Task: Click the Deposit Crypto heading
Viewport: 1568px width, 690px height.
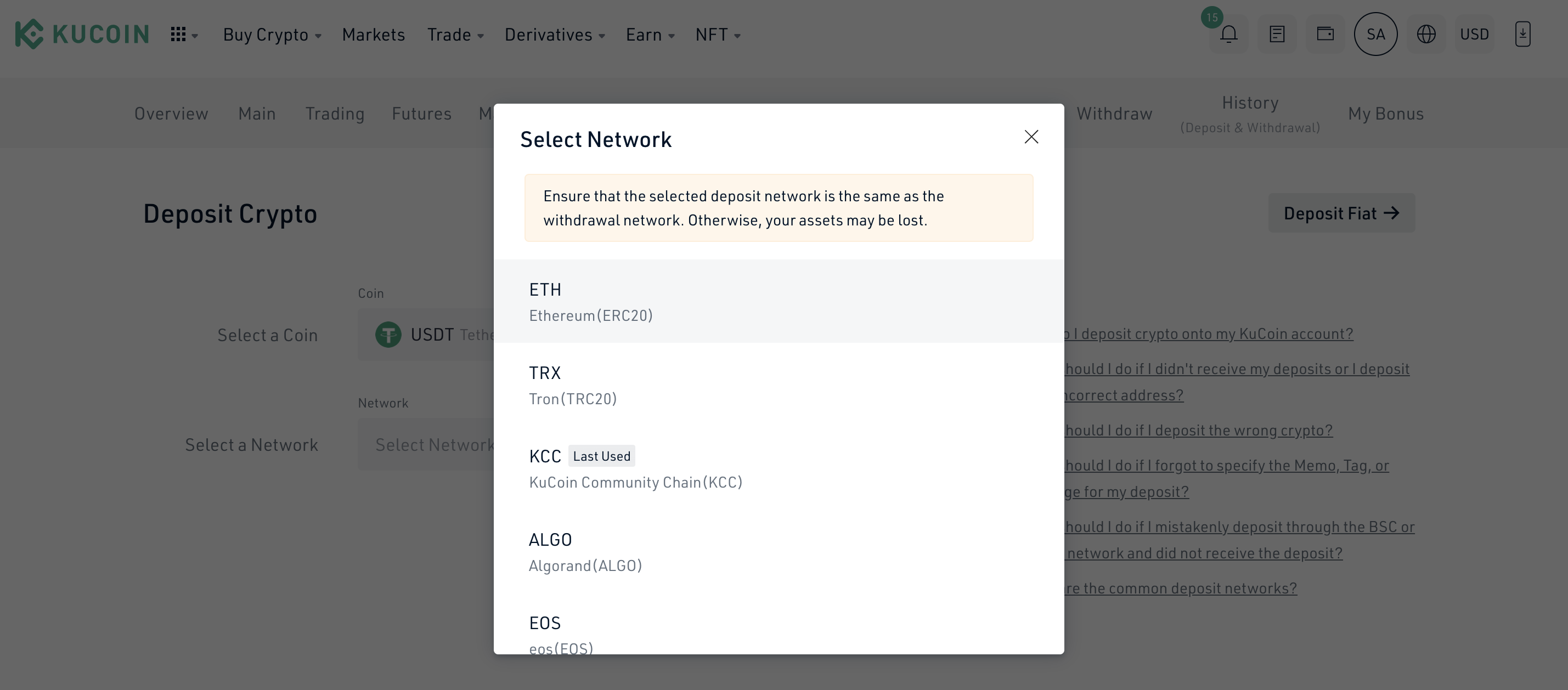Action: point(230,213)
